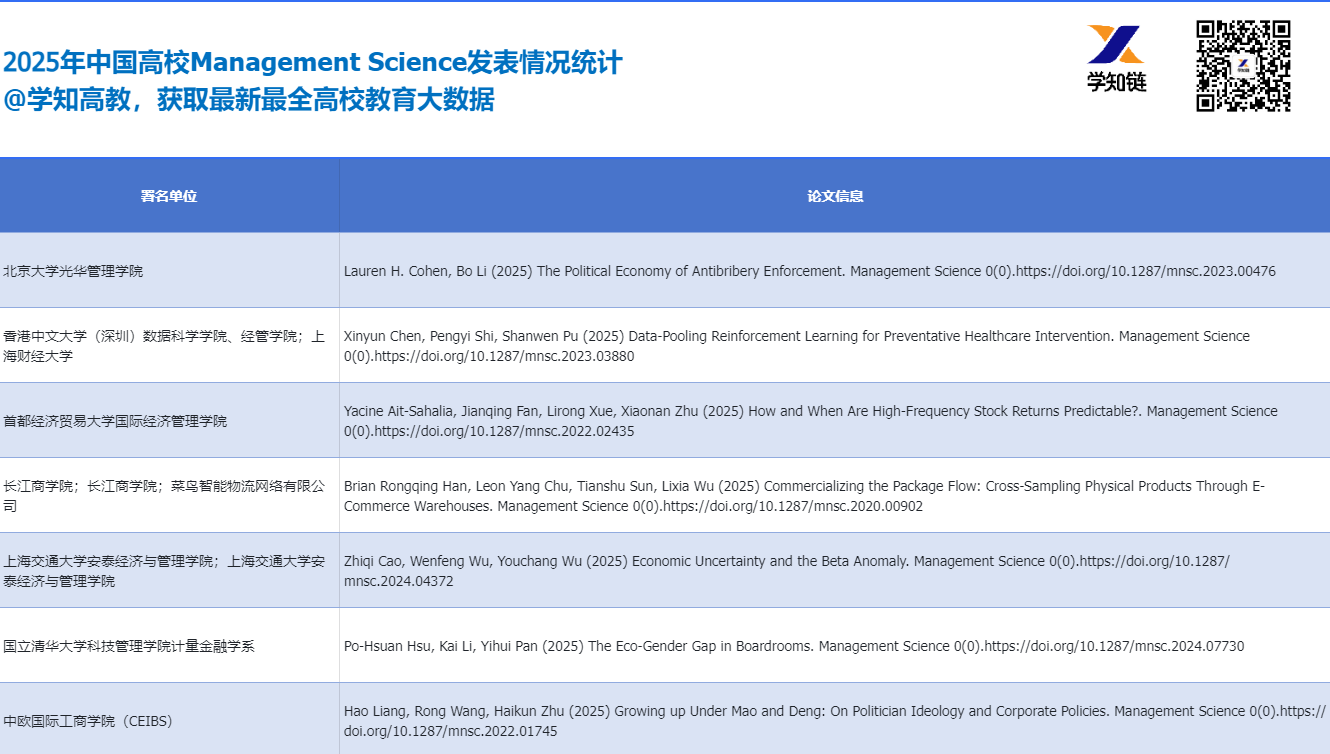Open the Data-Pooling Reinforcement Learning paper entry
1330x754 pixels.
tap(796, 346)
